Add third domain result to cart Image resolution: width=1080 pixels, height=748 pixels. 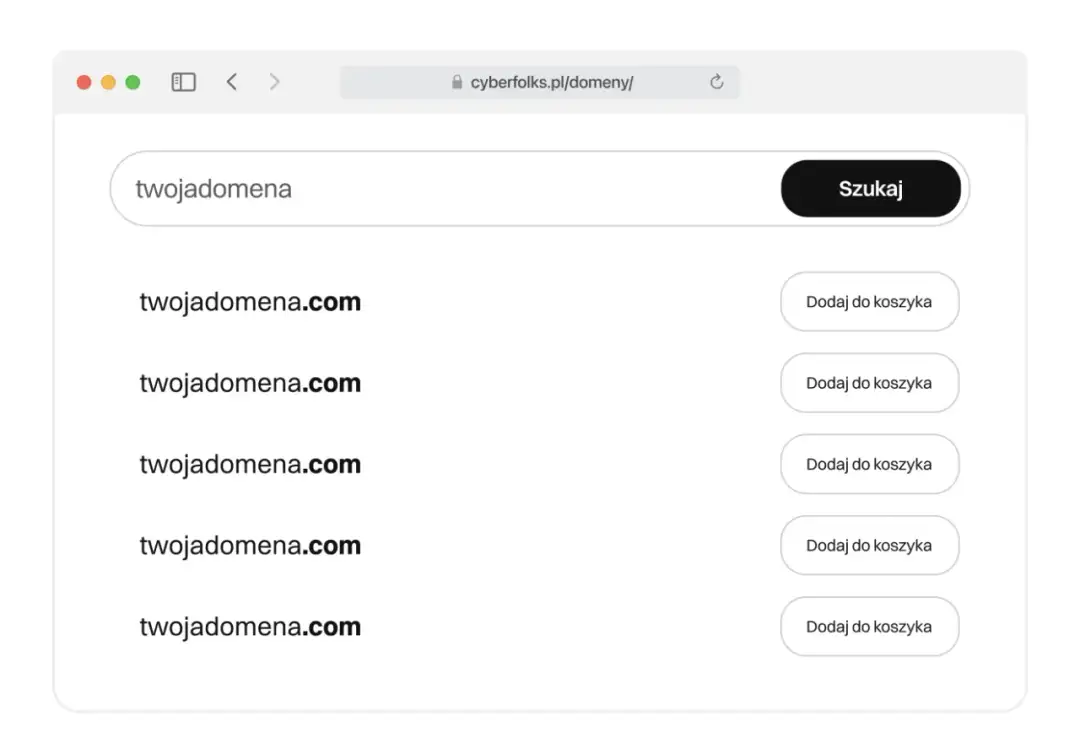[x=869, y=464]
